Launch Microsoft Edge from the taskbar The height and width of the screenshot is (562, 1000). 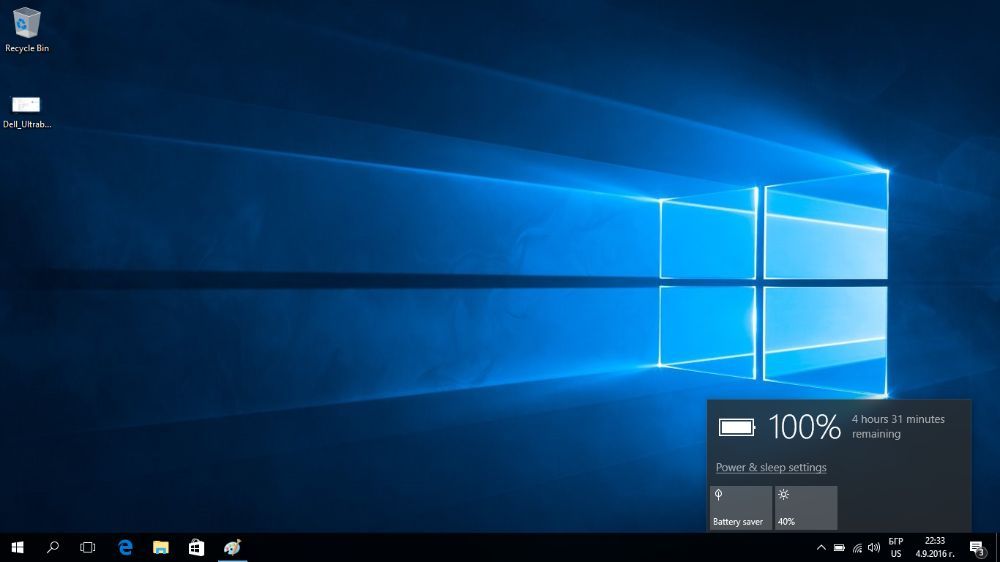(x=126, y=547)
